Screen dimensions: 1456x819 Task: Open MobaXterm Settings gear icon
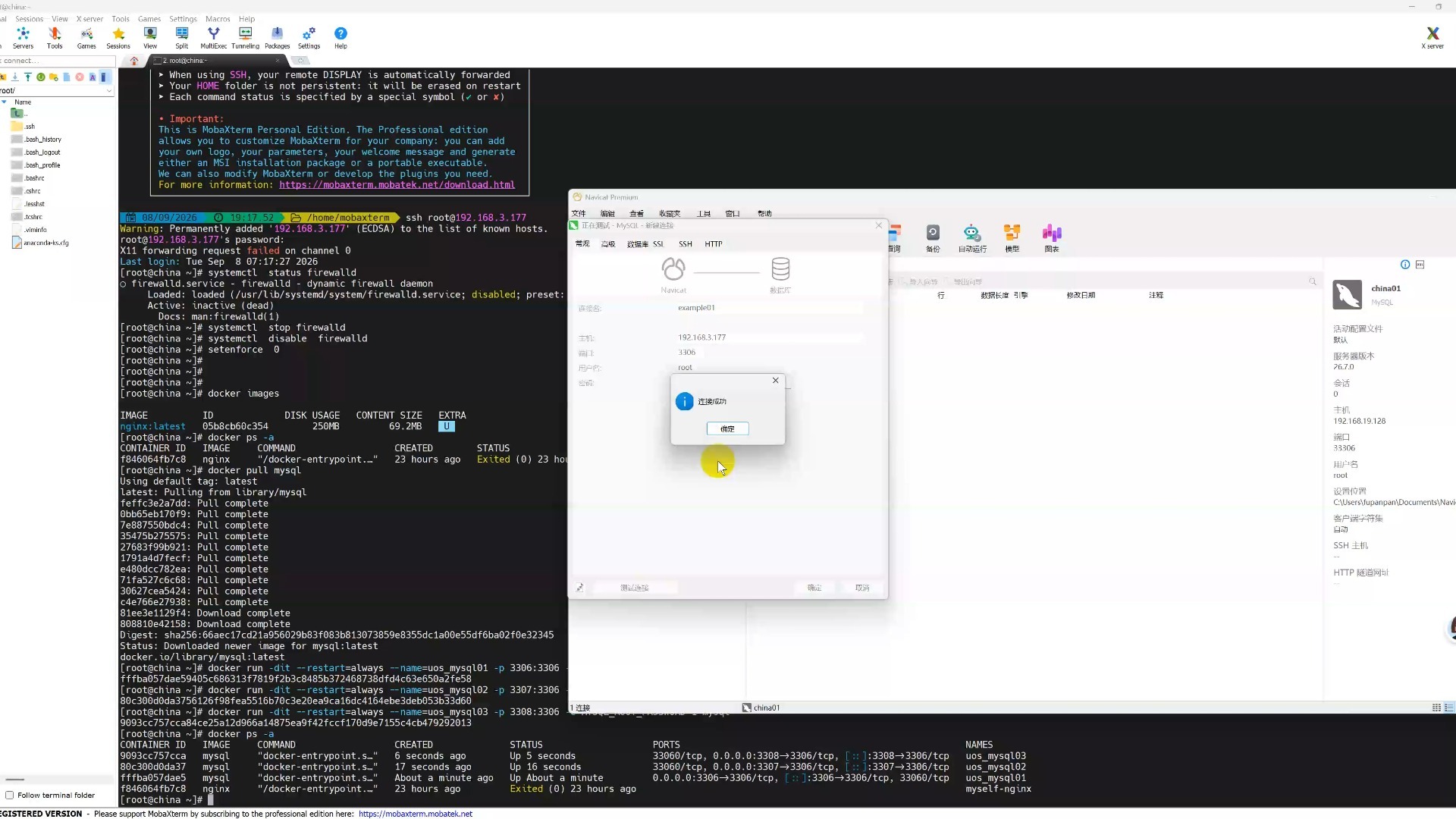(x=309, y=37)
